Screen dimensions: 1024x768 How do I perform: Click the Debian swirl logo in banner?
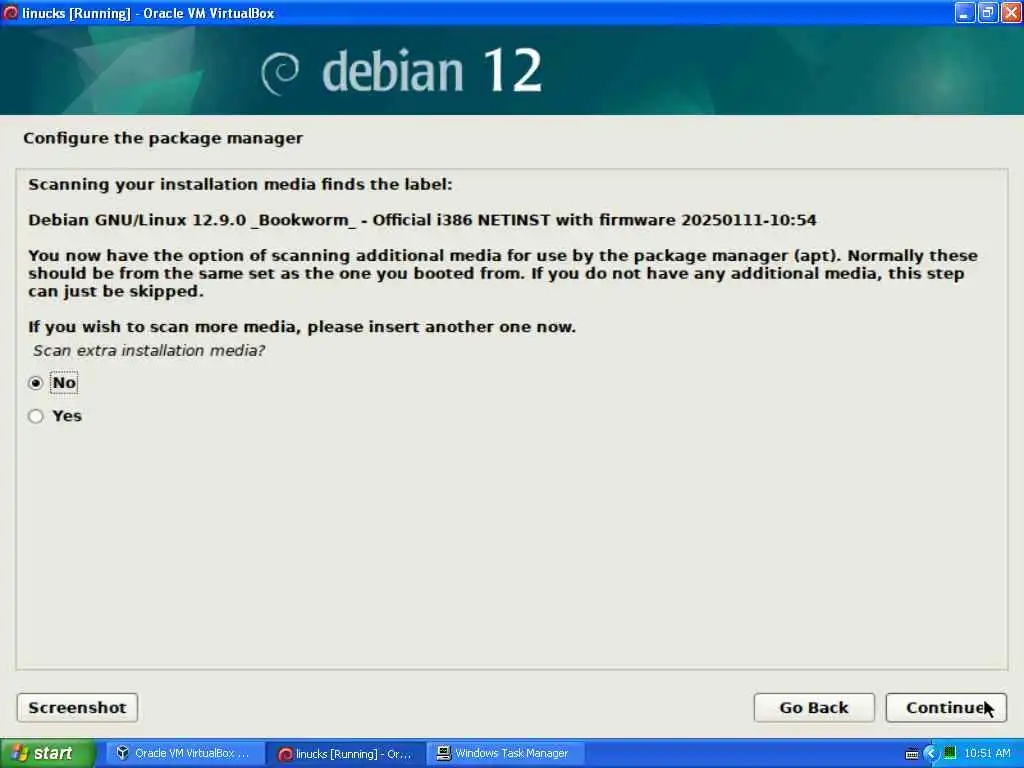(x=280, y=72)
